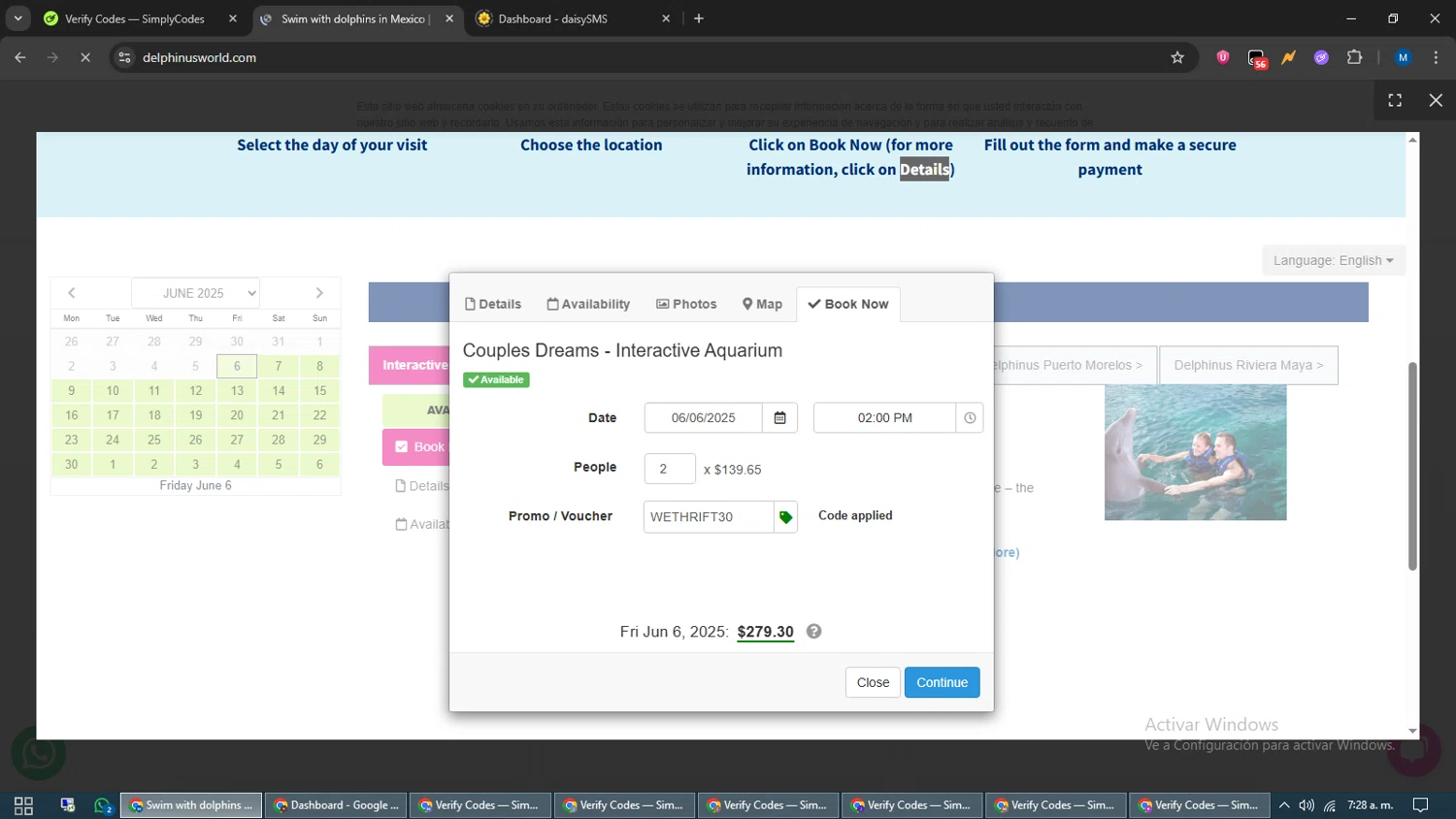Click the time field 02:00 PM
Viewport: 1456px width, 819px height.
click(884, 418)
